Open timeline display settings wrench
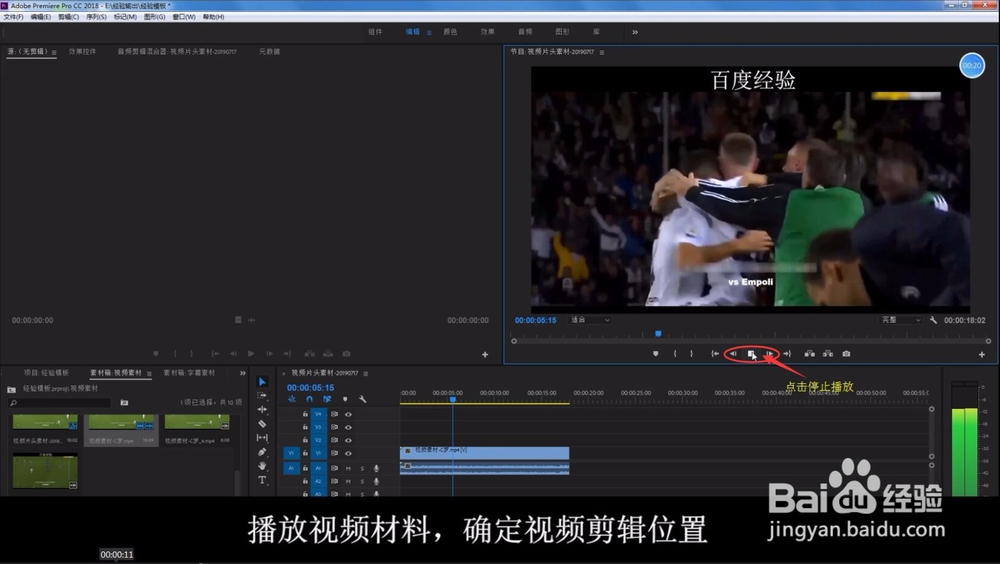This screenshot has height=564, width=1000. (x=362, y=399)
